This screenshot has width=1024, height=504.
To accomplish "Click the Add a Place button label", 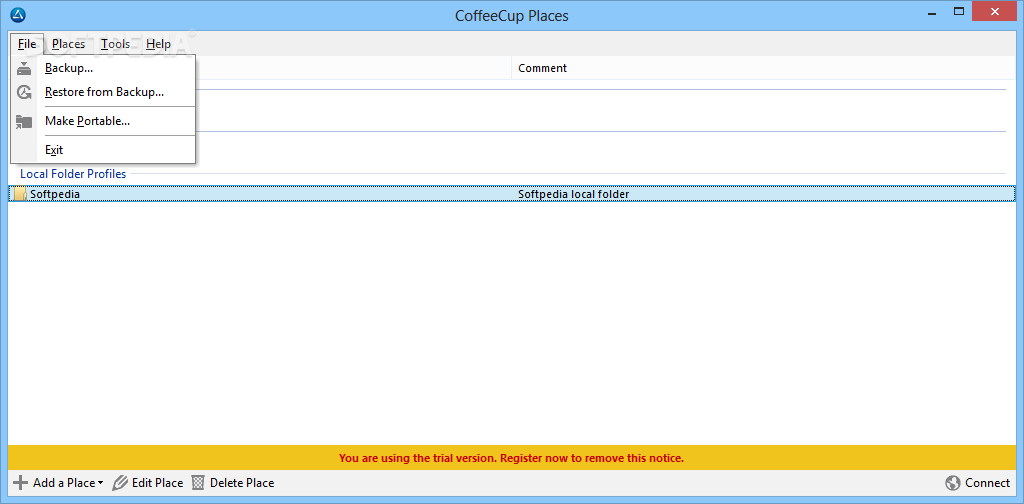I will tap(64, 483).
